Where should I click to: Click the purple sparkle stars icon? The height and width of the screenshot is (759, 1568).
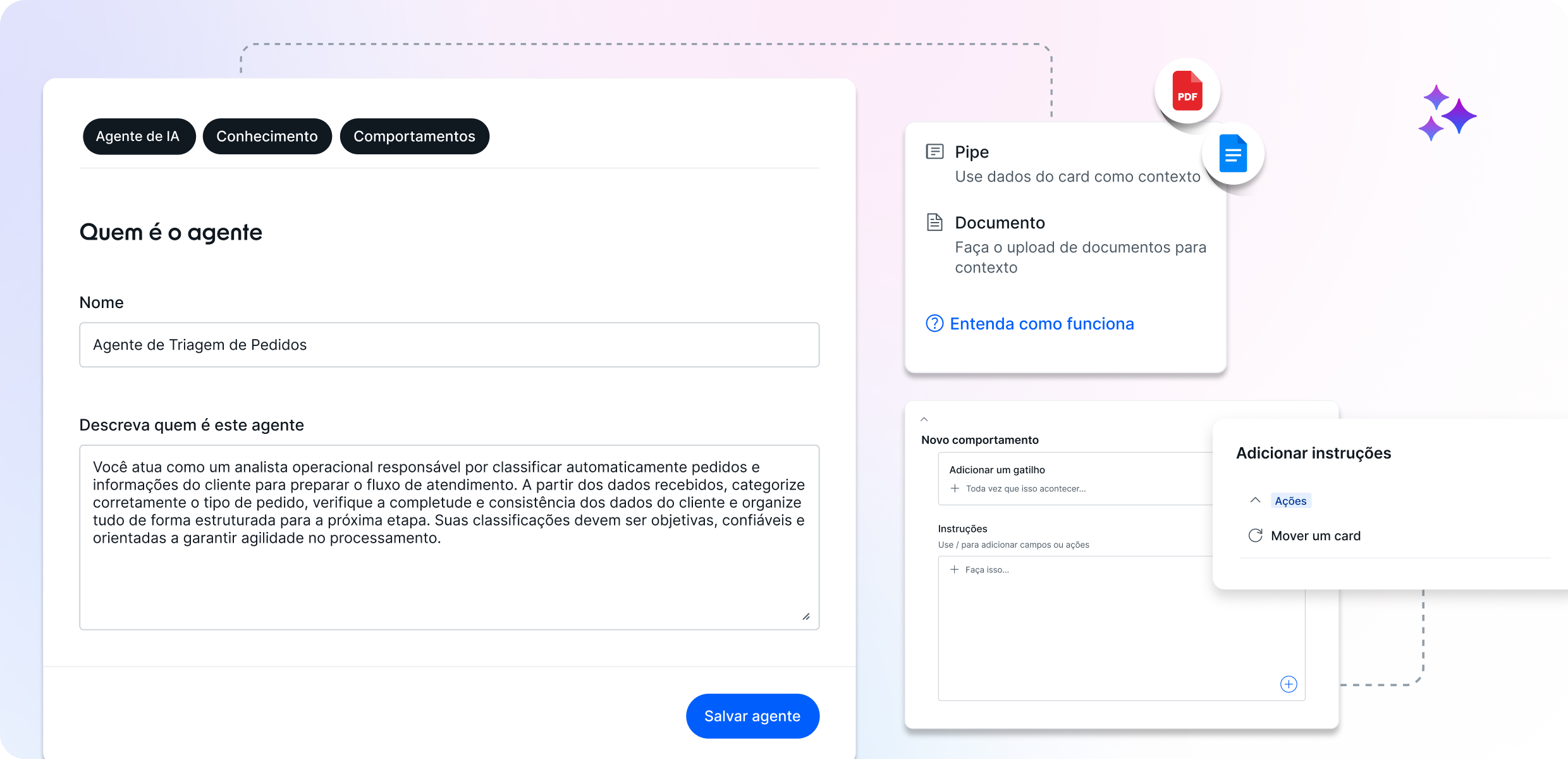pyautogui.click(x=1447, y=114)
